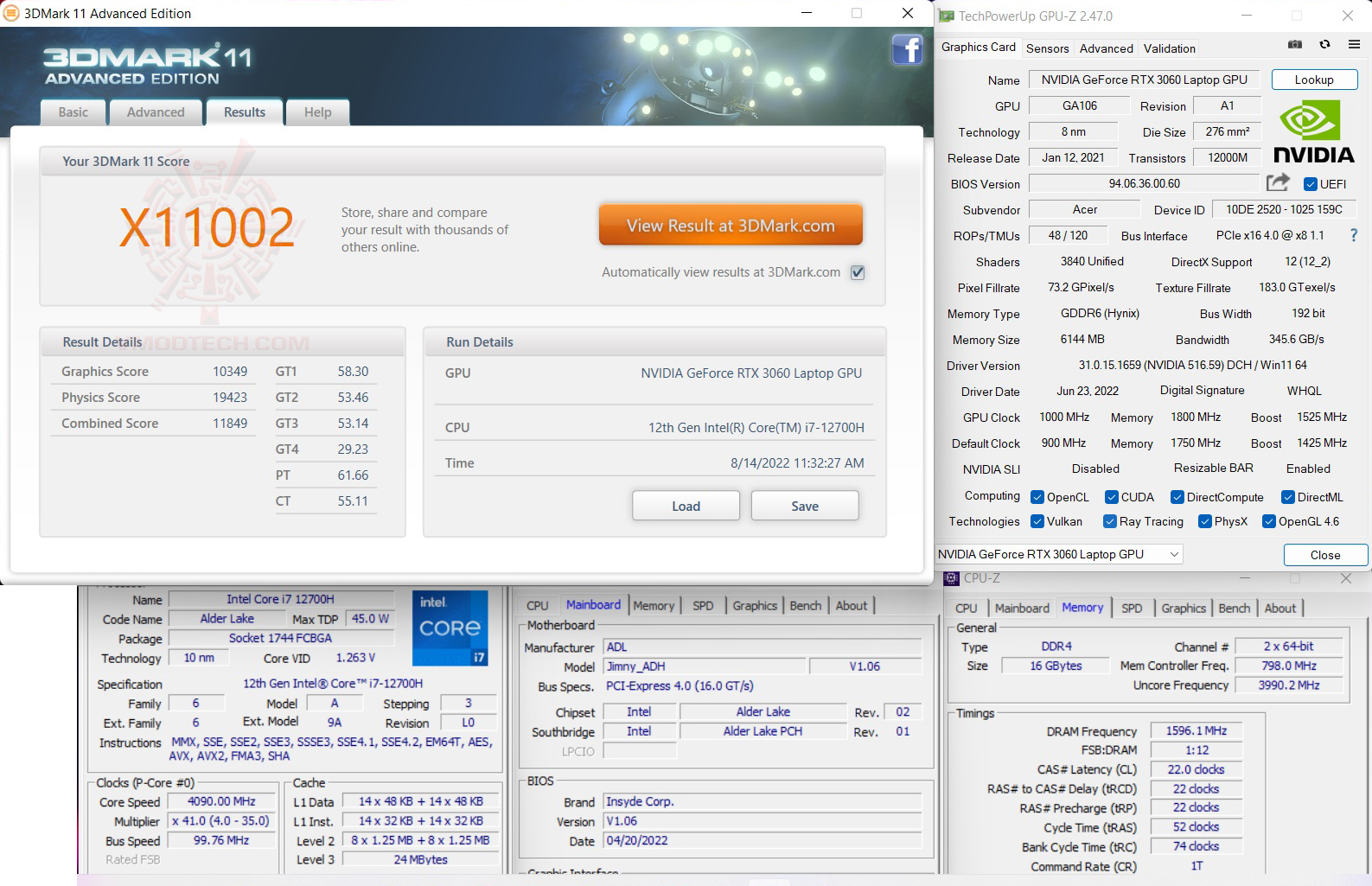
Task: Toggle the UEFI checkbox in GPU-Z
Action: coord(1311,184)
